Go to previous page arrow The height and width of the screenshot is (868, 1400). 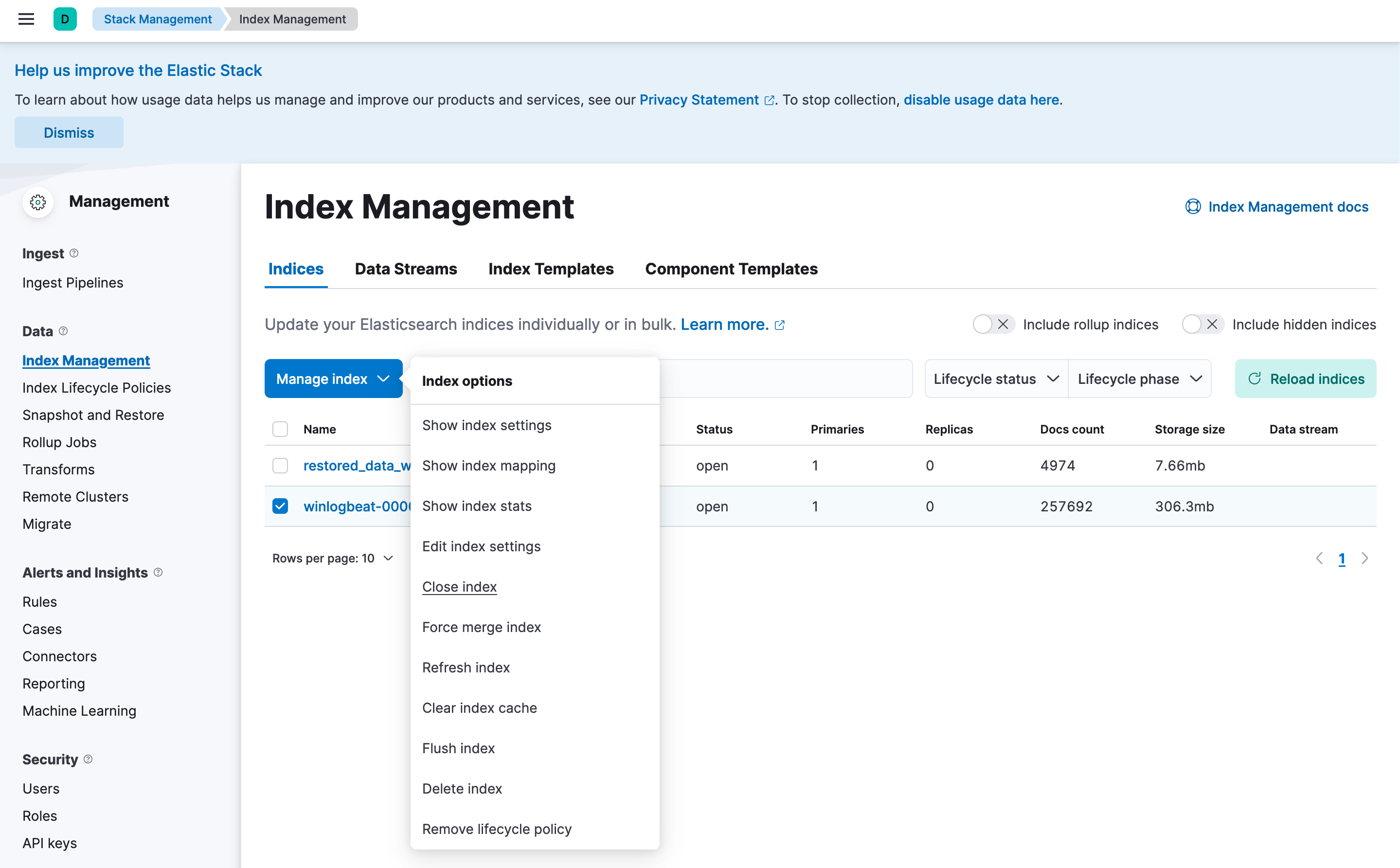click(x=1319, y=558)
